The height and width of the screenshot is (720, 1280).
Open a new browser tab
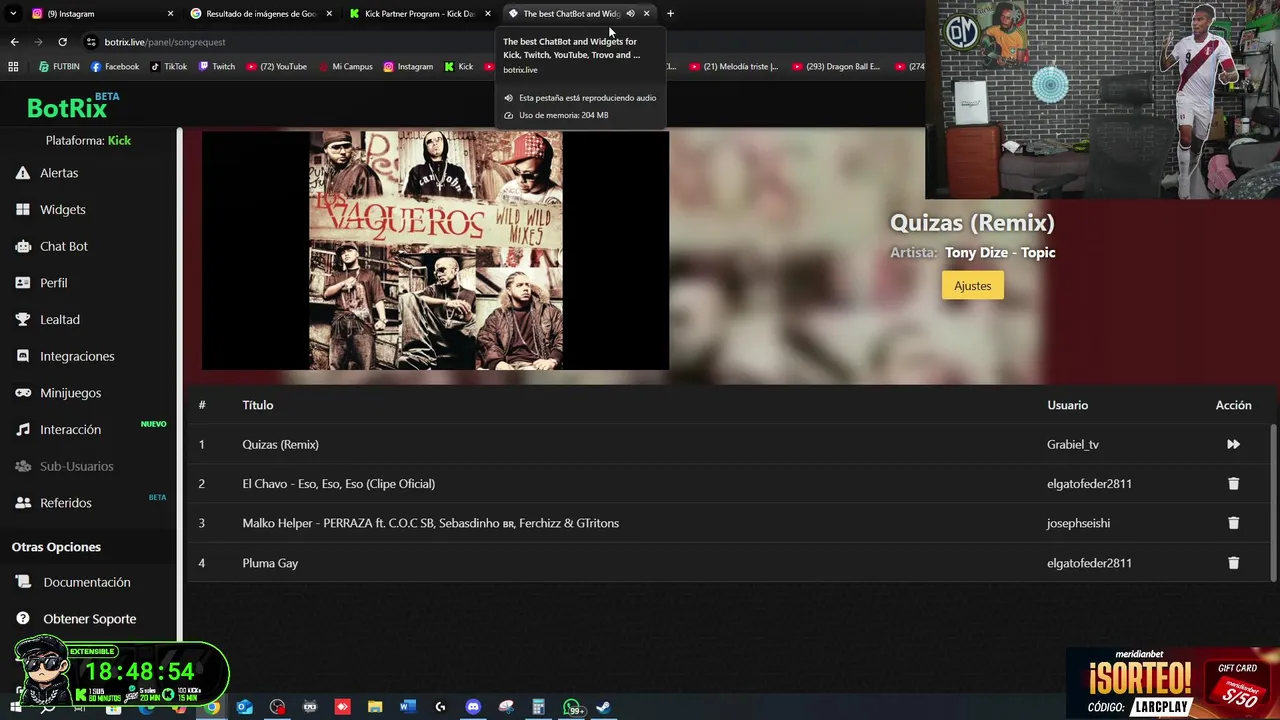click(x=670, y=14)
